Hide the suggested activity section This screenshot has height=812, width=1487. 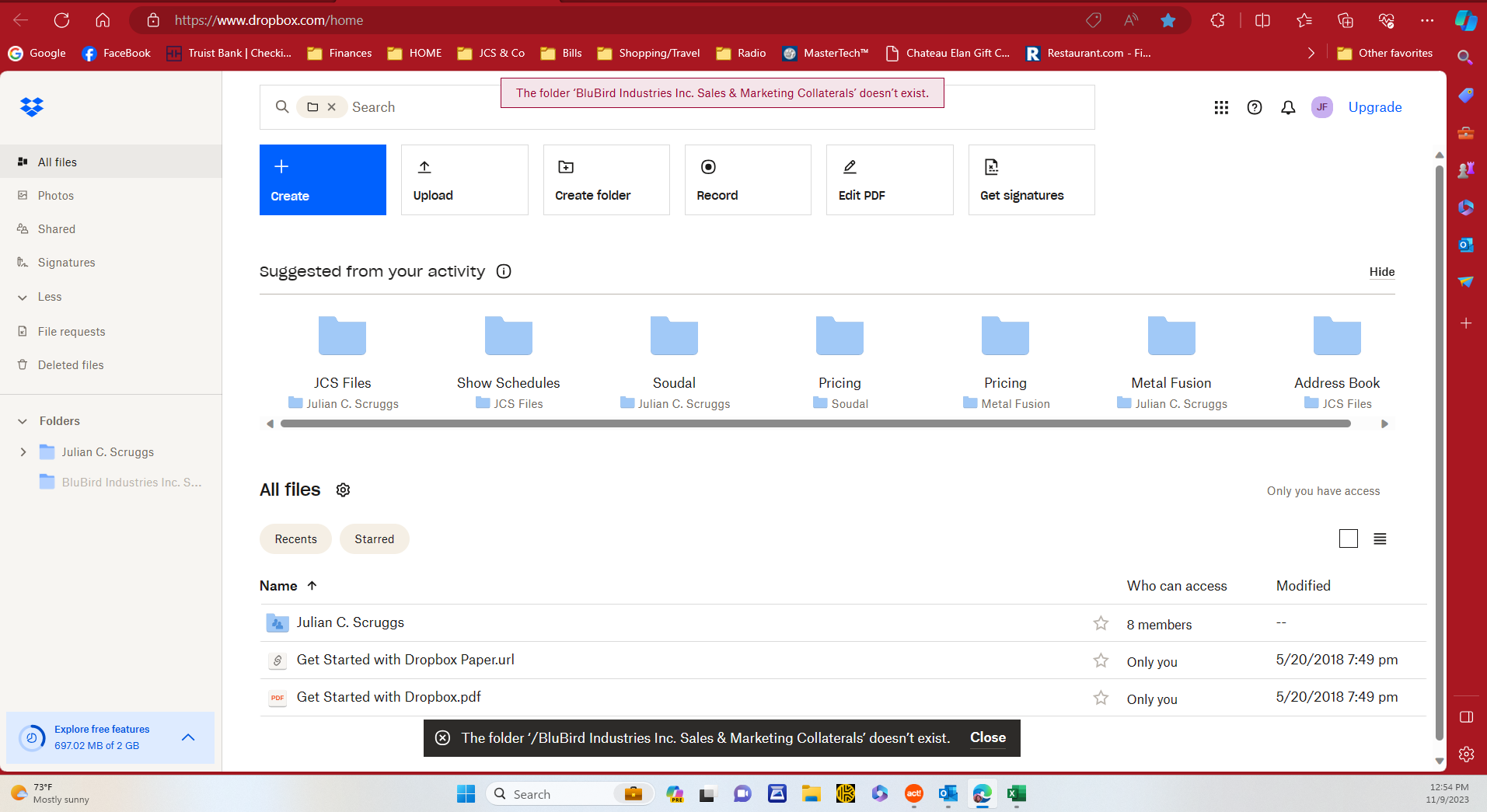[x=1382, y=272]
